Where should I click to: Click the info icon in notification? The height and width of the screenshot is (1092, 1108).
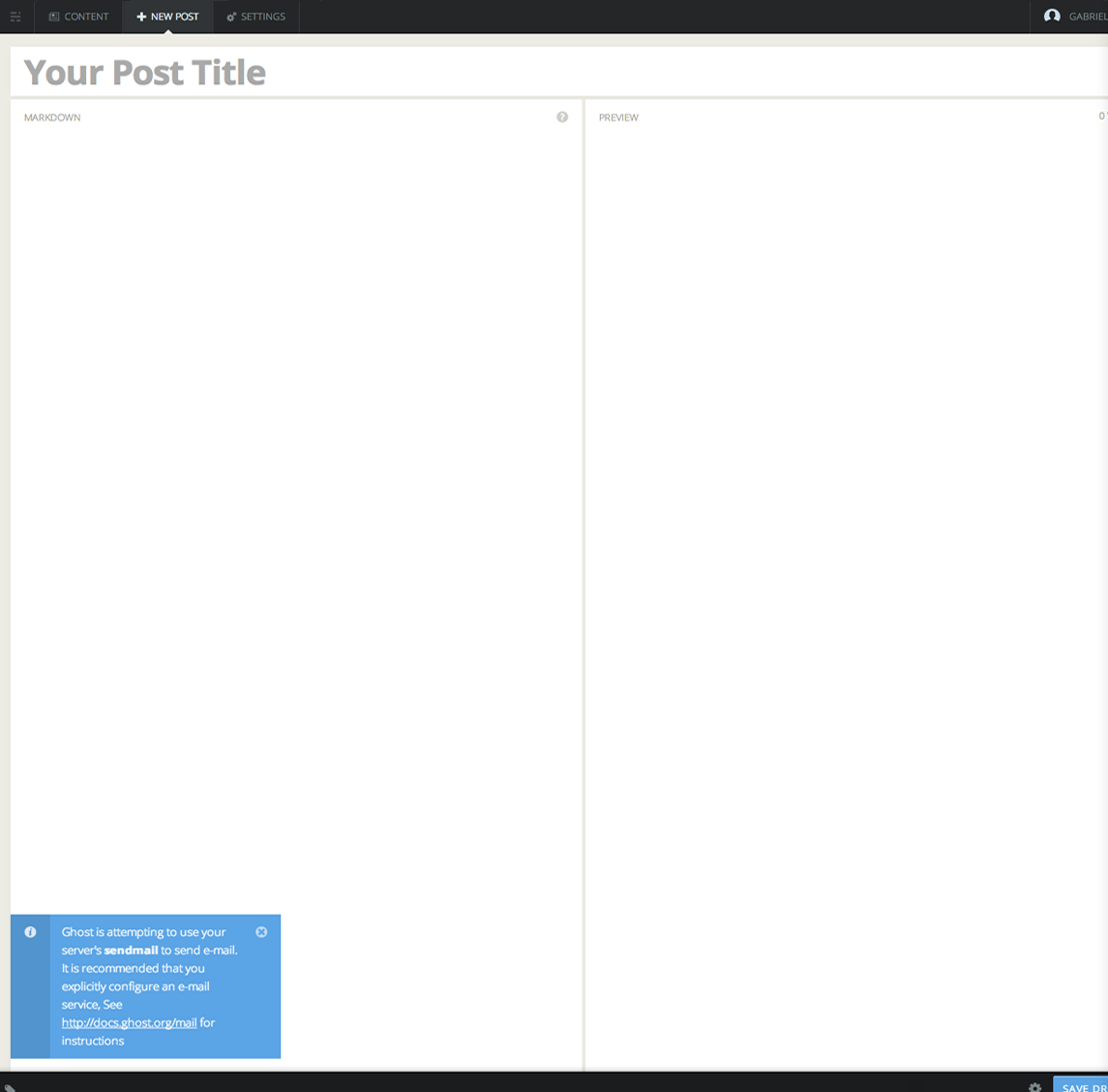coord(30,931)
